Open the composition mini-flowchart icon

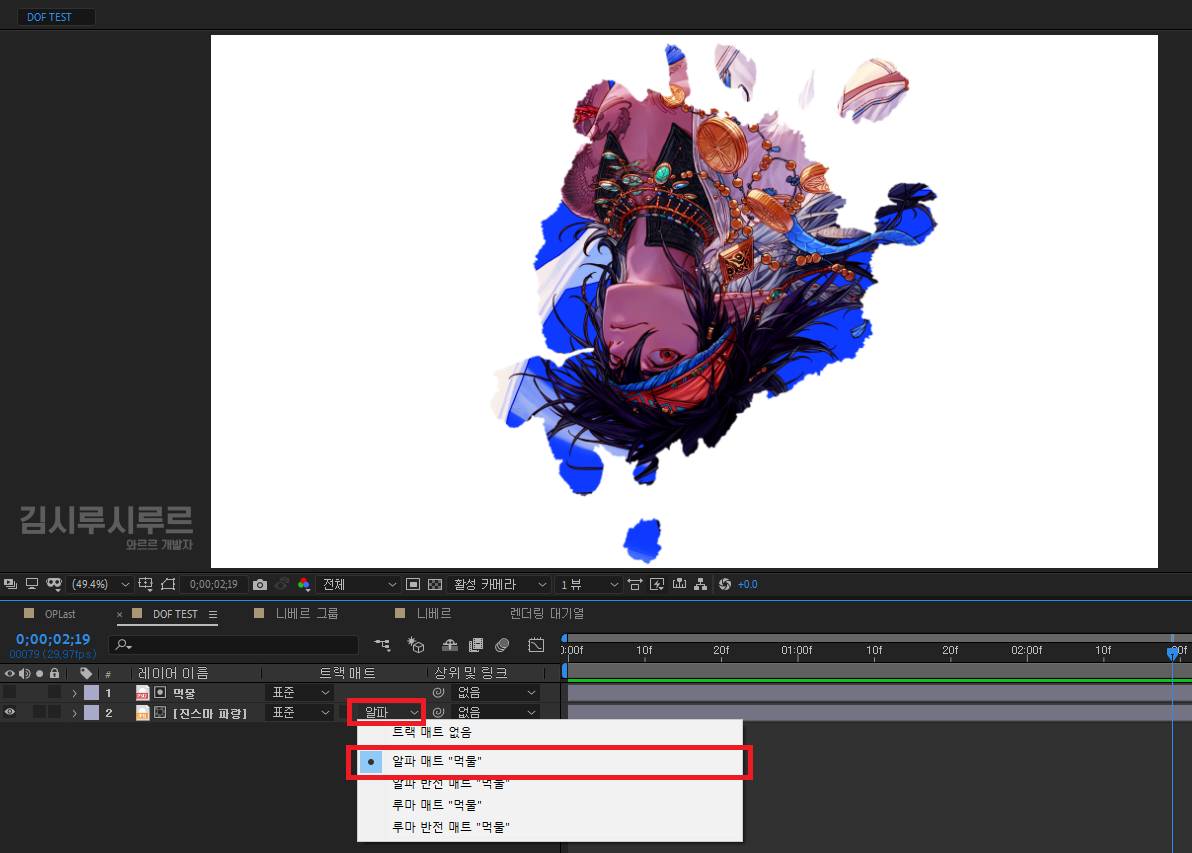[x=382, y=645]
